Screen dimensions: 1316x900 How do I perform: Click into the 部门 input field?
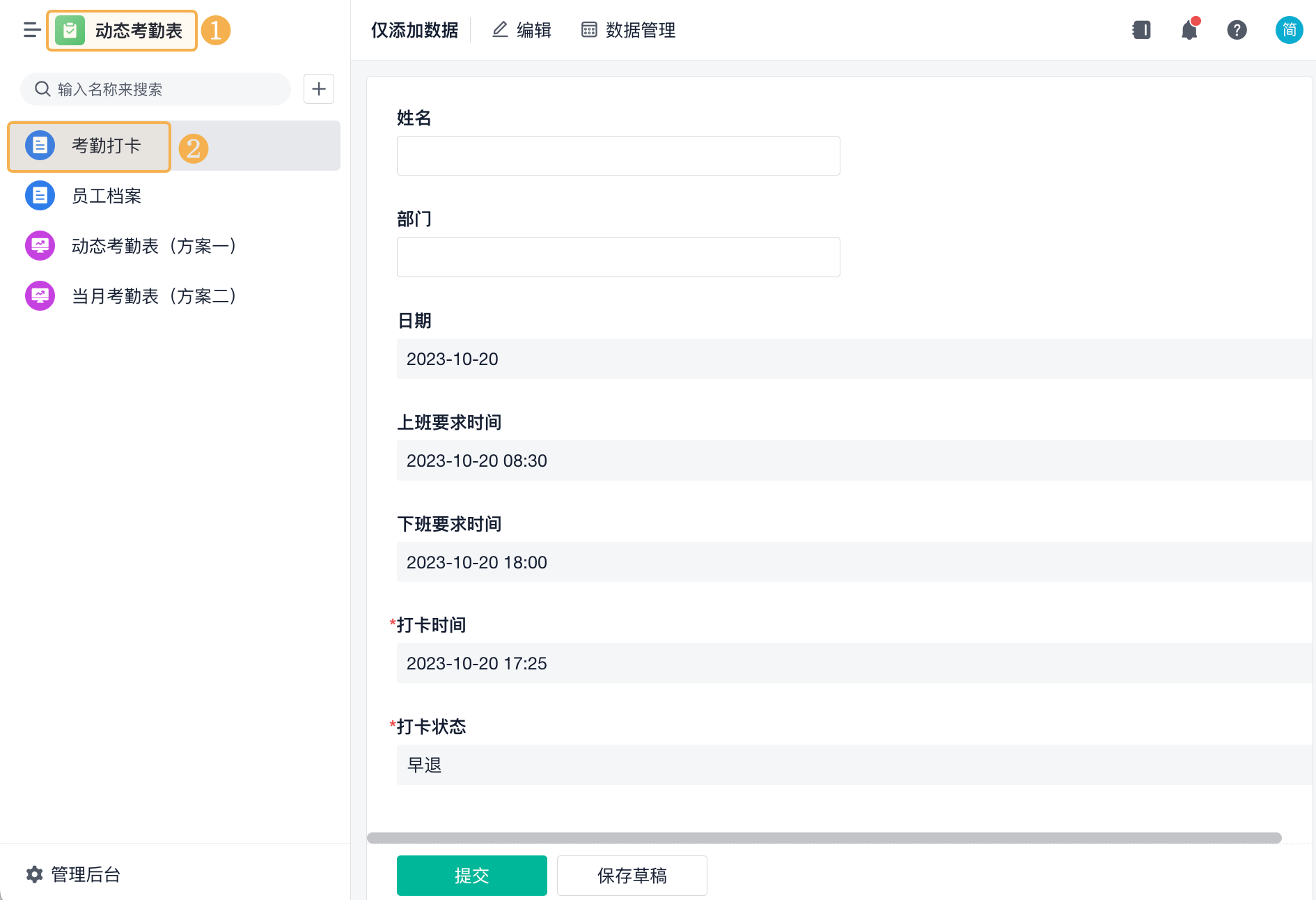tap(618, 257)
